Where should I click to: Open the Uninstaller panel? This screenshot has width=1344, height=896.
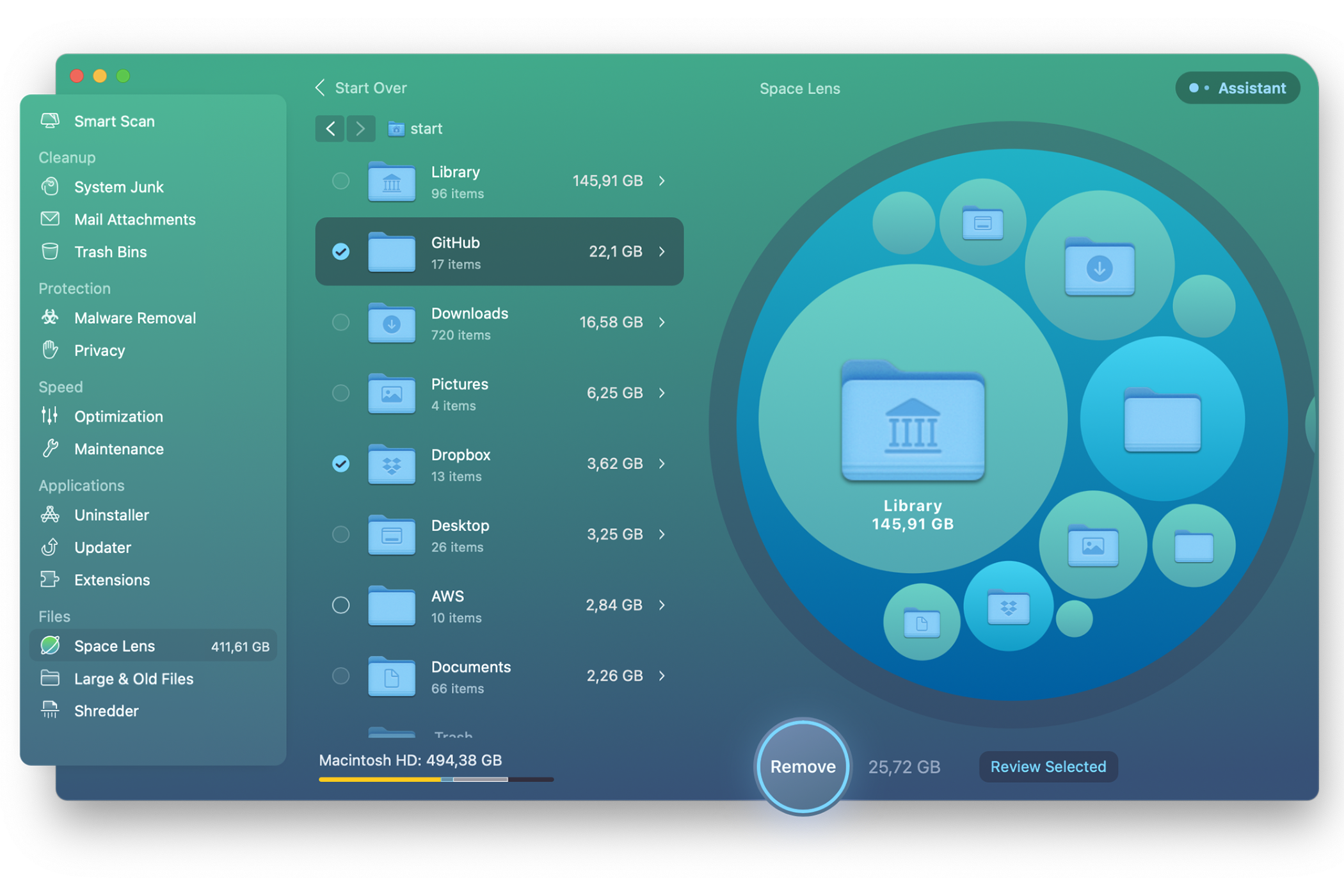[x=111, y=513]
